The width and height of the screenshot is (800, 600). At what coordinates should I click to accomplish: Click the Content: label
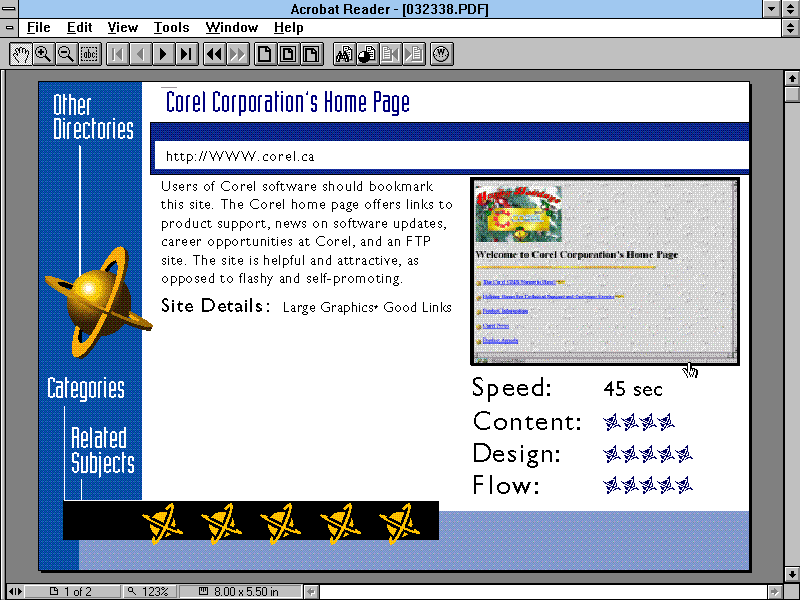pos(527,421)
